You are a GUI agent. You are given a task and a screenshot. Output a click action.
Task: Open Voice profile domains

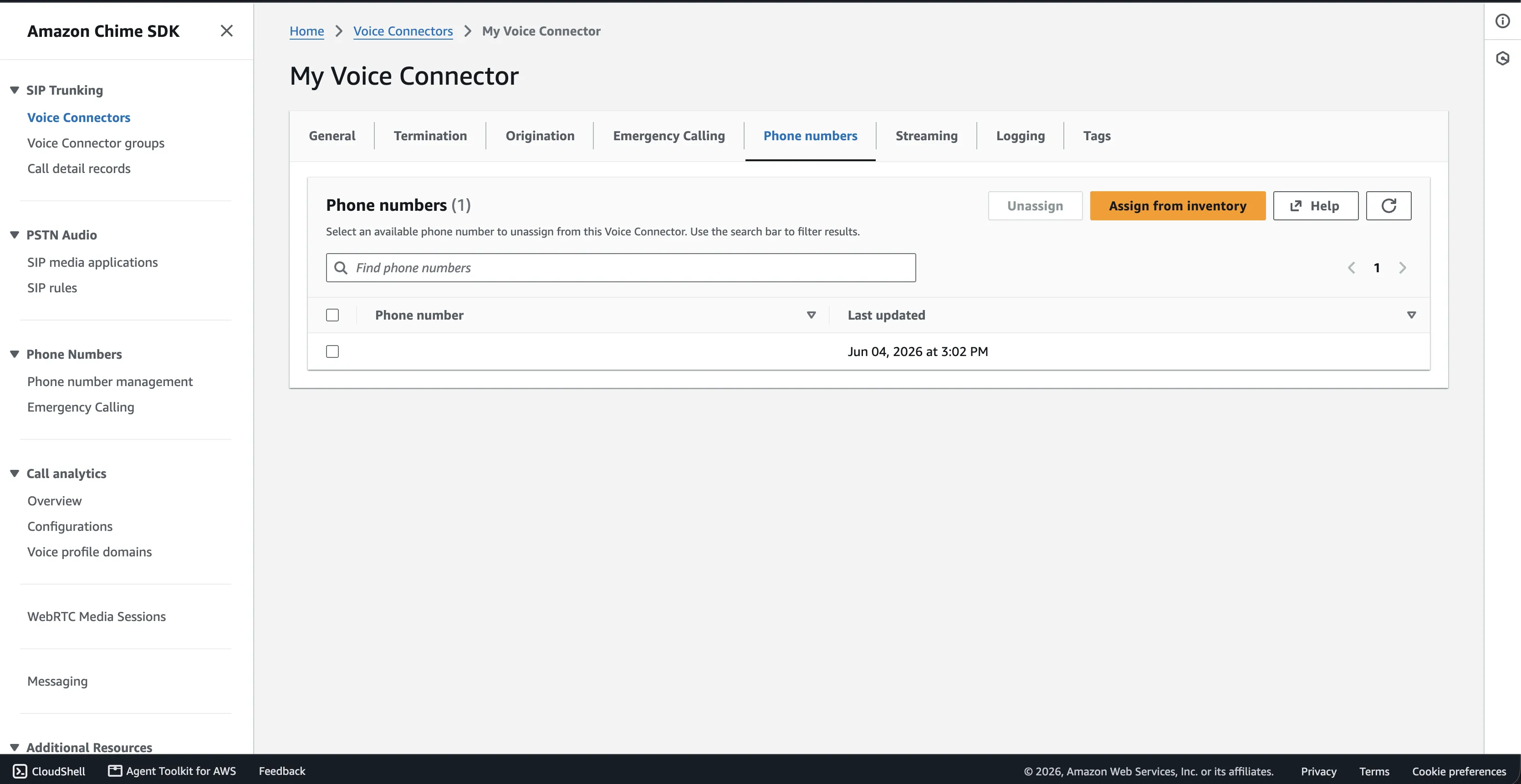[x=89, y=551]
